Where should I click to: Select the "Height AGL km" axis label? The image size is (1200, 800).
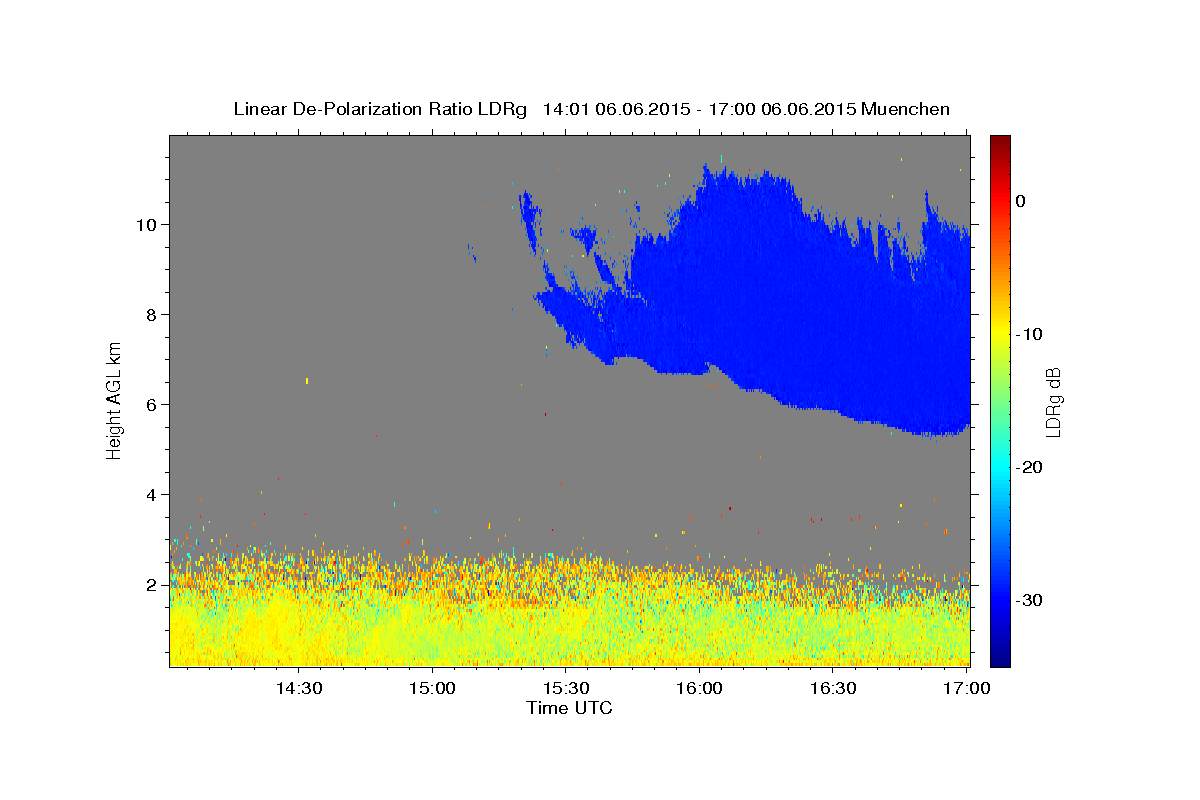115,400
